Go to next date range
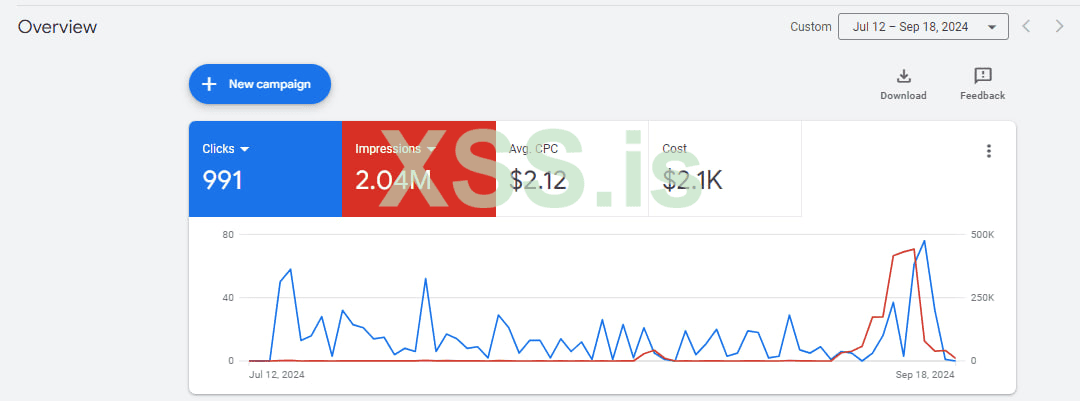Image resolution: width=1080 pixels, height=401 pixels. click(1059, 27)
